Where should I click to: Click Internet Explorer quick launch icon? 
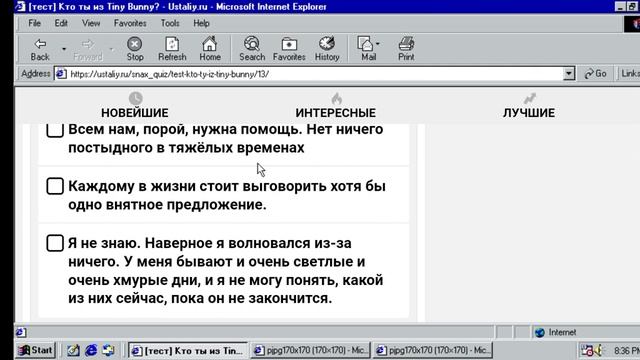[x=91, y=350]
